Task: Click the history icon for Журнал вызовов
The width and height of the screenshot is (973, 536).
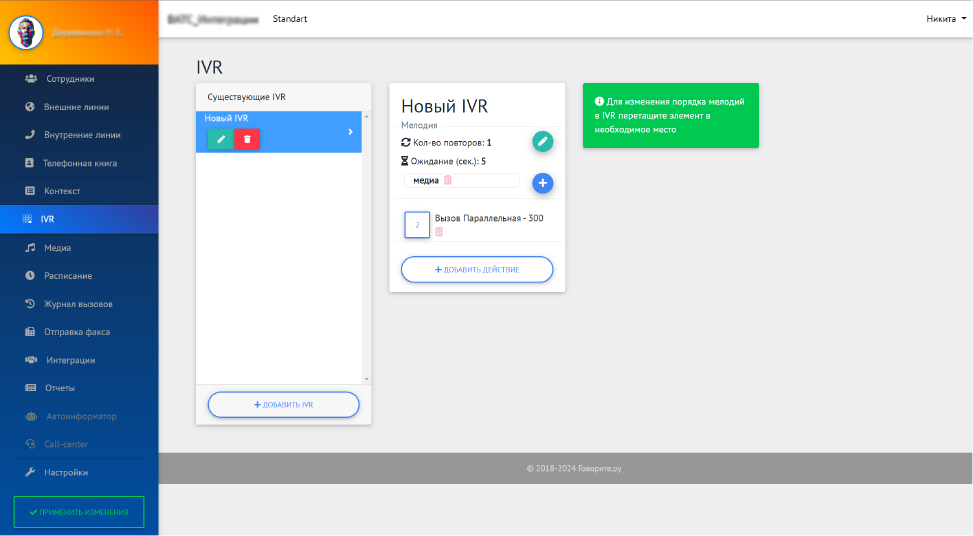Action: coord(30,303)
